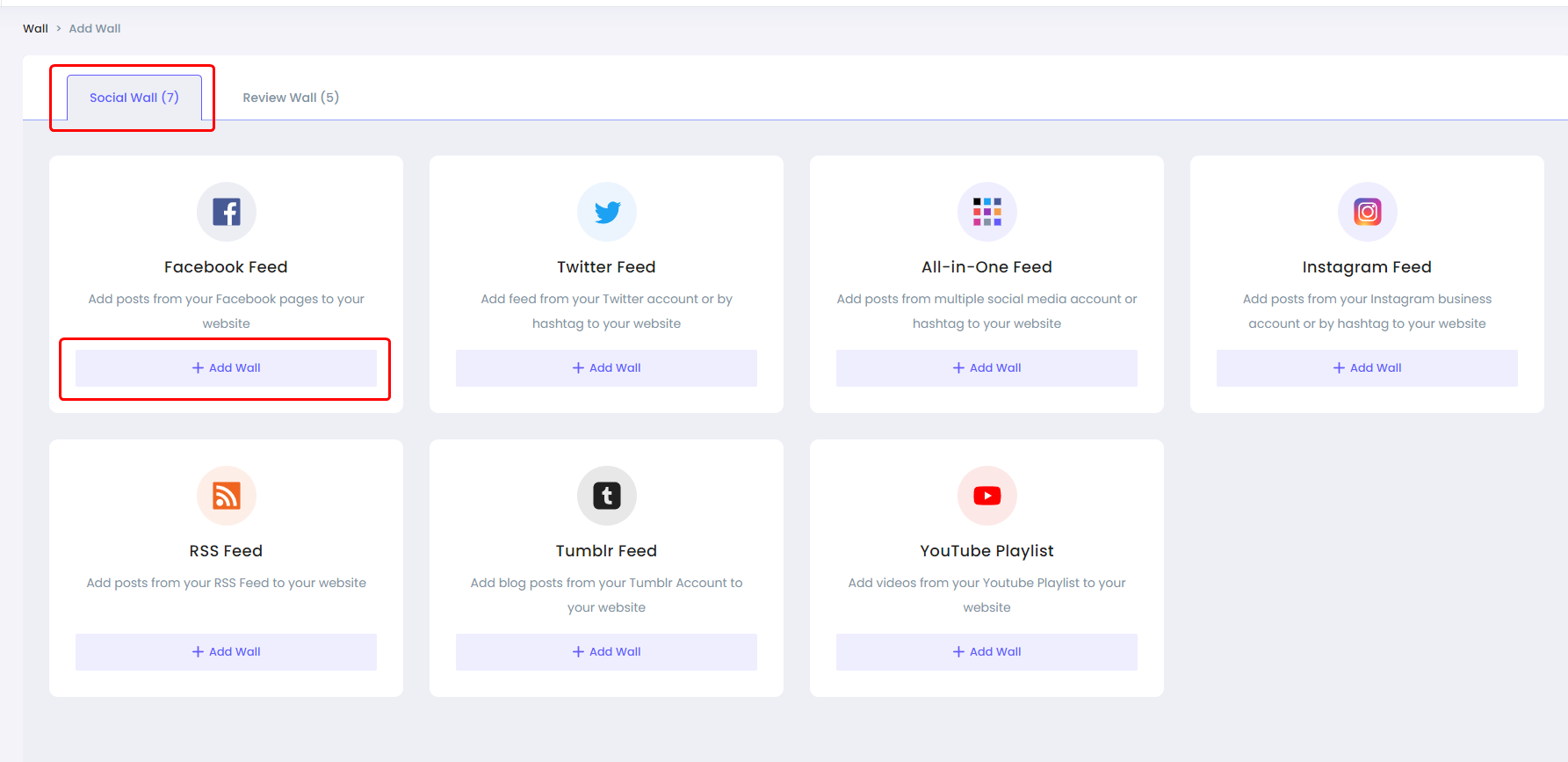Add Wall for Facebook Feed
The height and width of the screenshot is (762, 1568).
point(227,368)
